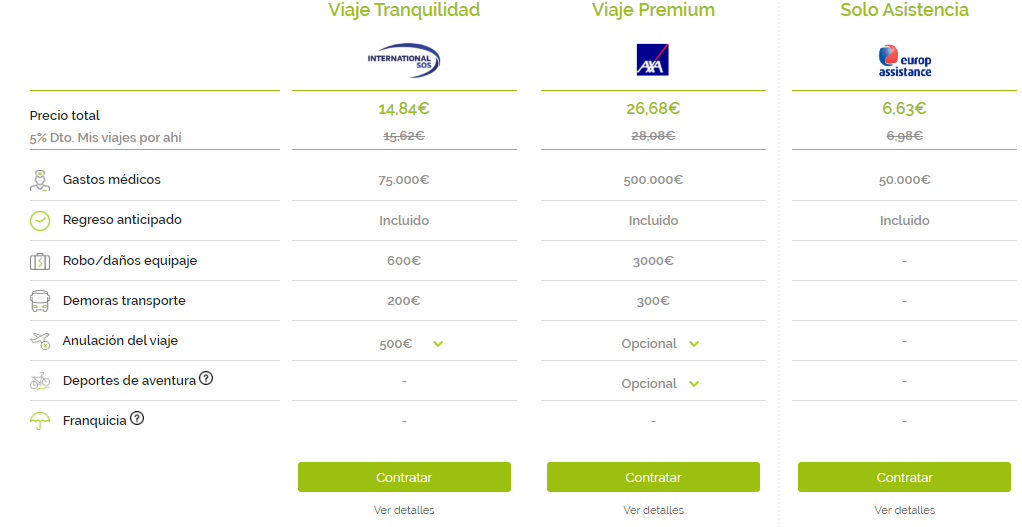Click the Franquicia umbrella icon
This screenshot has height=527, width=1022.
tap(40, 421)
